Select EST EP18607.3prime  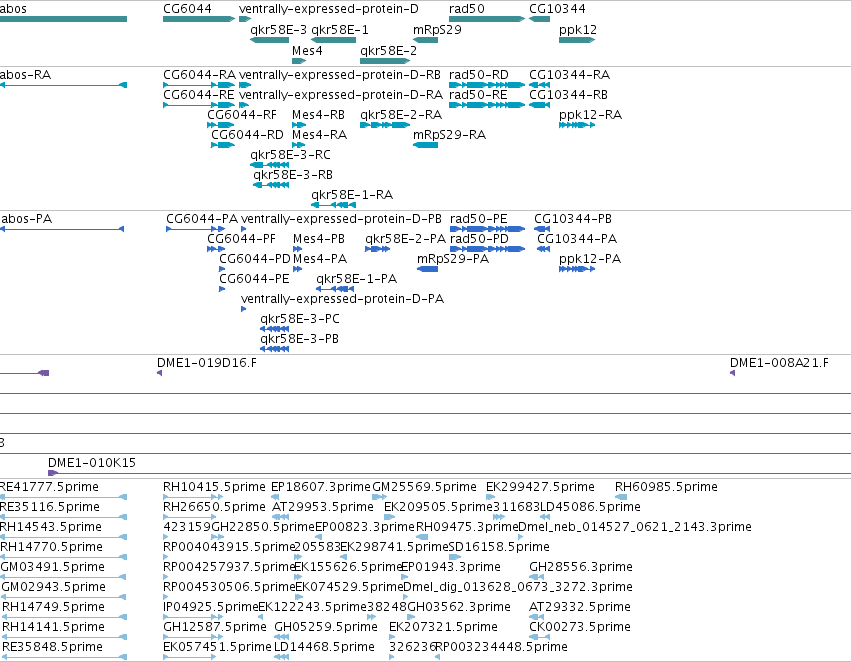tap(275, 497)
